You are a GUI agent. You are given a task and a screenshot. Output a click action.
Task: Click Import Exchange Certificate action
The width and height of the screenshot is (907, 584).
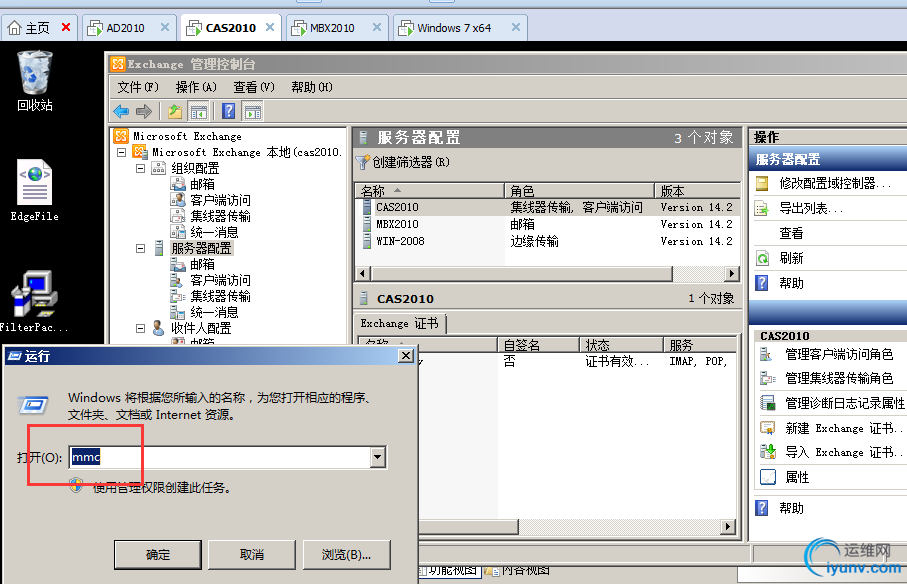pyautogui.click(x=843, y=452)
